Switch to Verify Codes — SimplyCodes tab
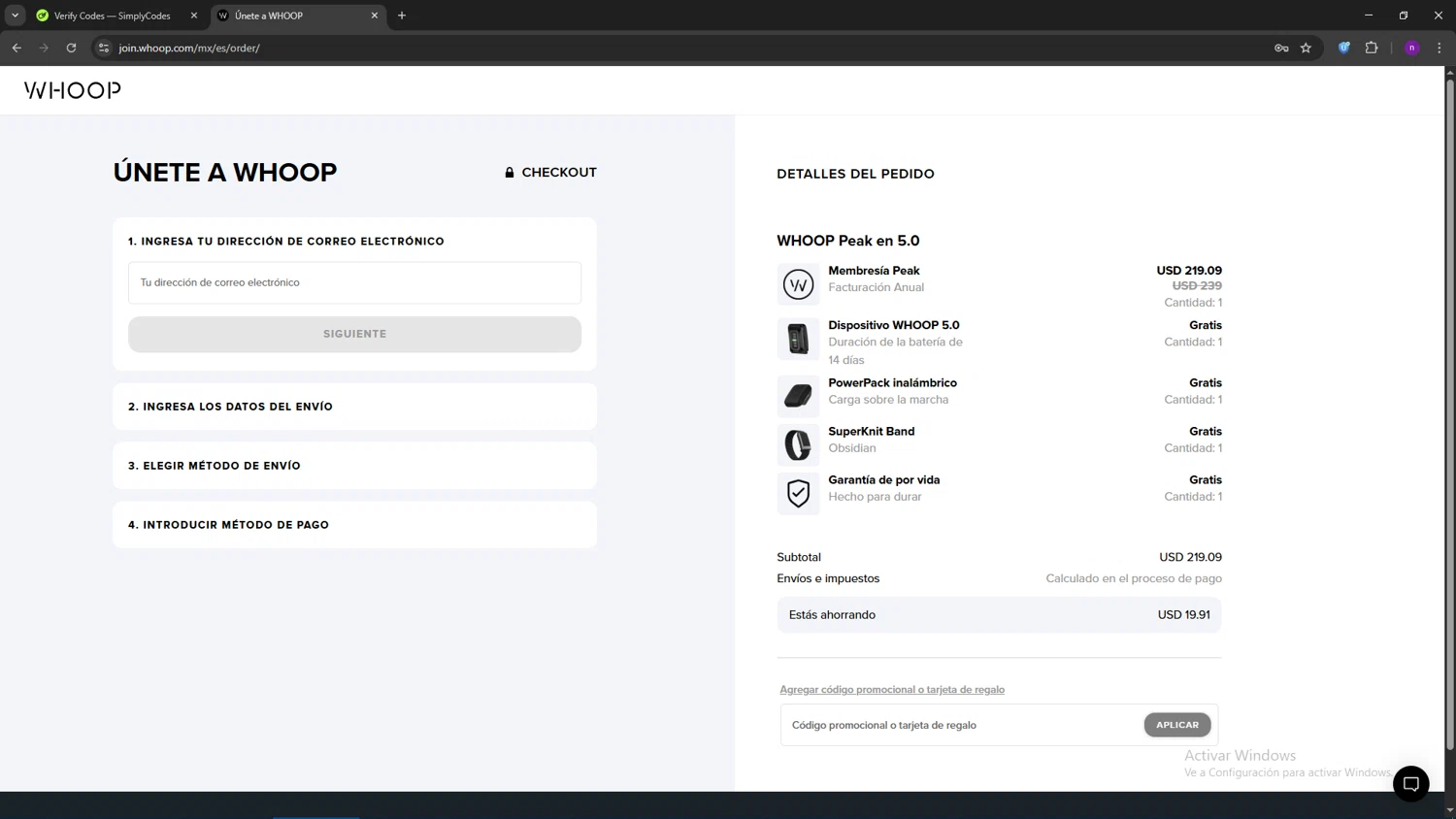This screenshot has height=819, width=1456. (x=112, y=16)
